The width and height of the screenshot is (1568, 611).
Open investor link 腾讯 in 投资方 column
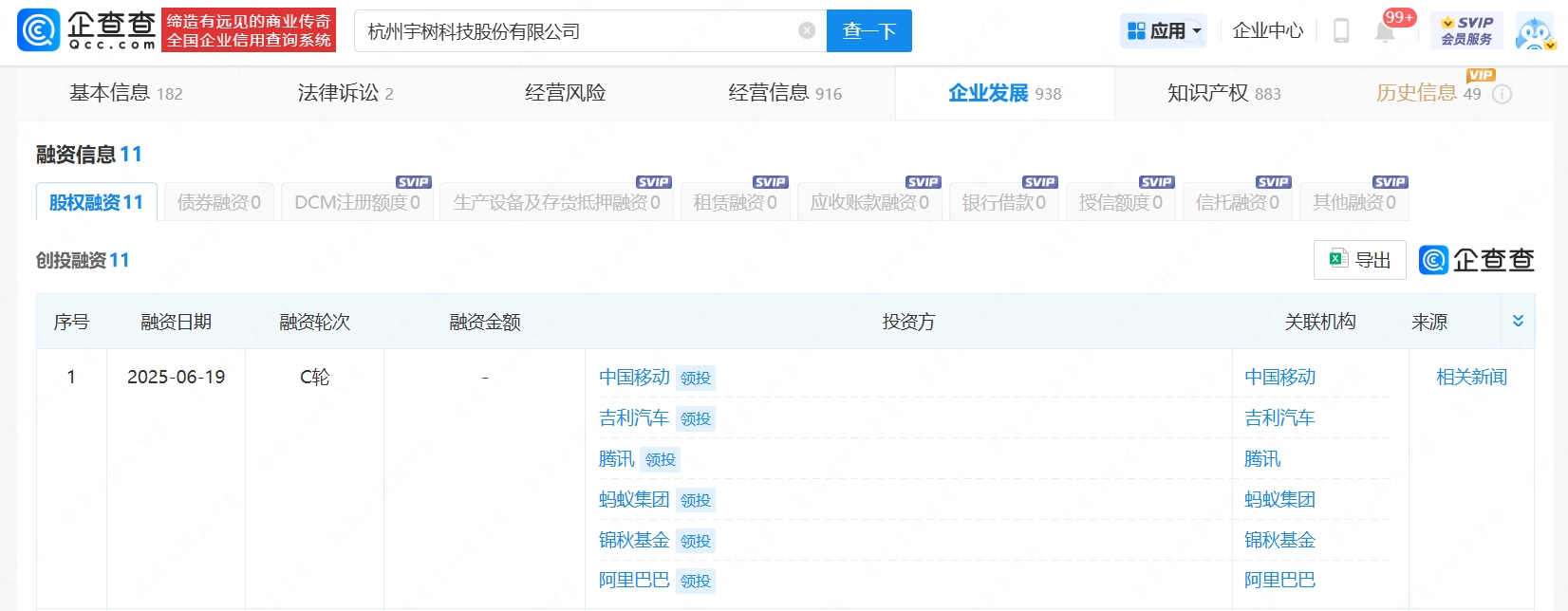tap(617, 458)
